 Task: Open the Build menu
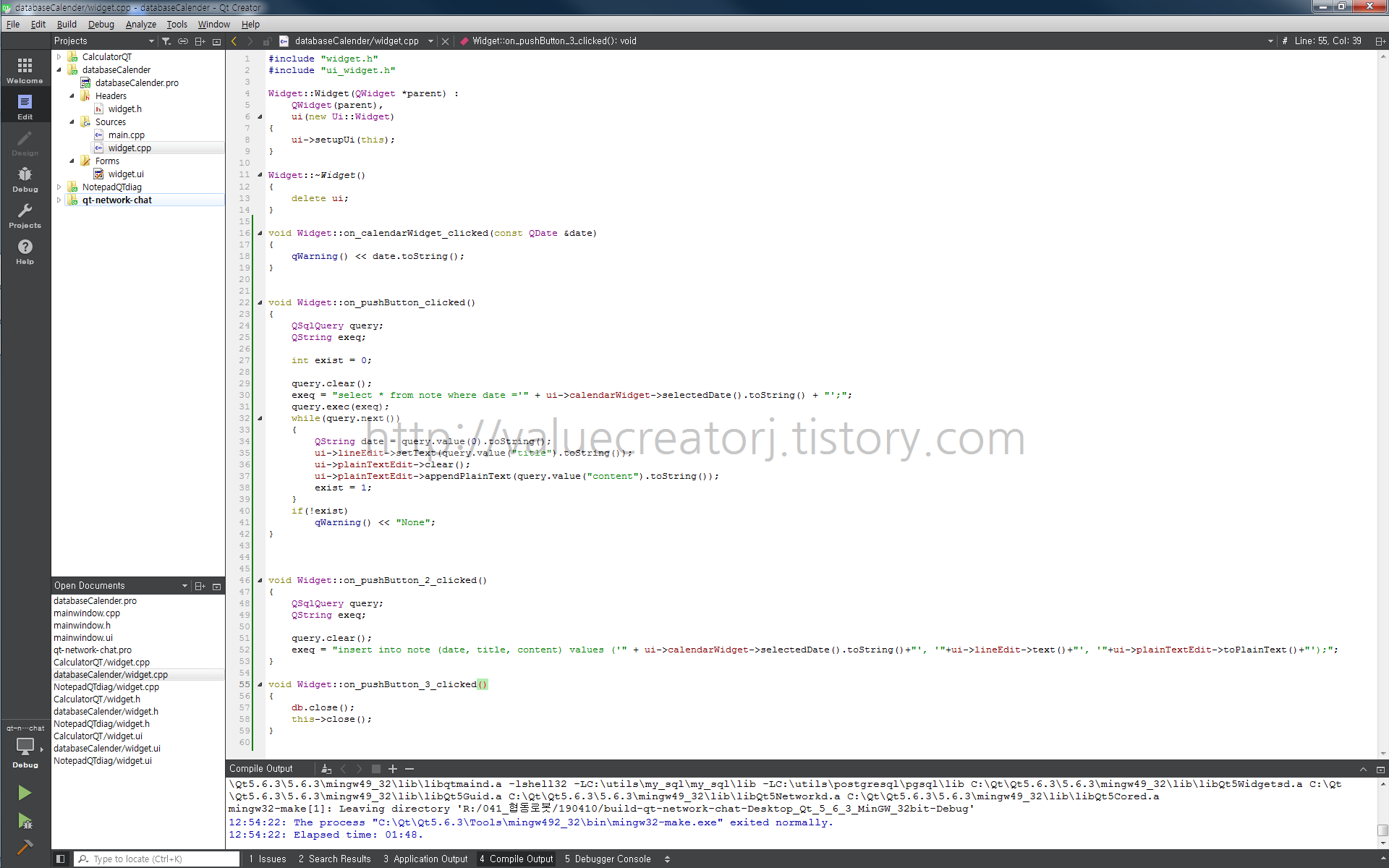[x=67, y=24]
